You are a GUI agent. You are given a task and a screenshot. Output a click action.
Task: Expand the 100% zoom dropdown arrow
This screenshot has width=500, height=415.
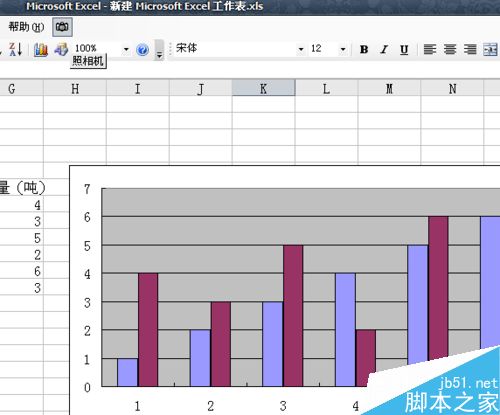(126, 50)
